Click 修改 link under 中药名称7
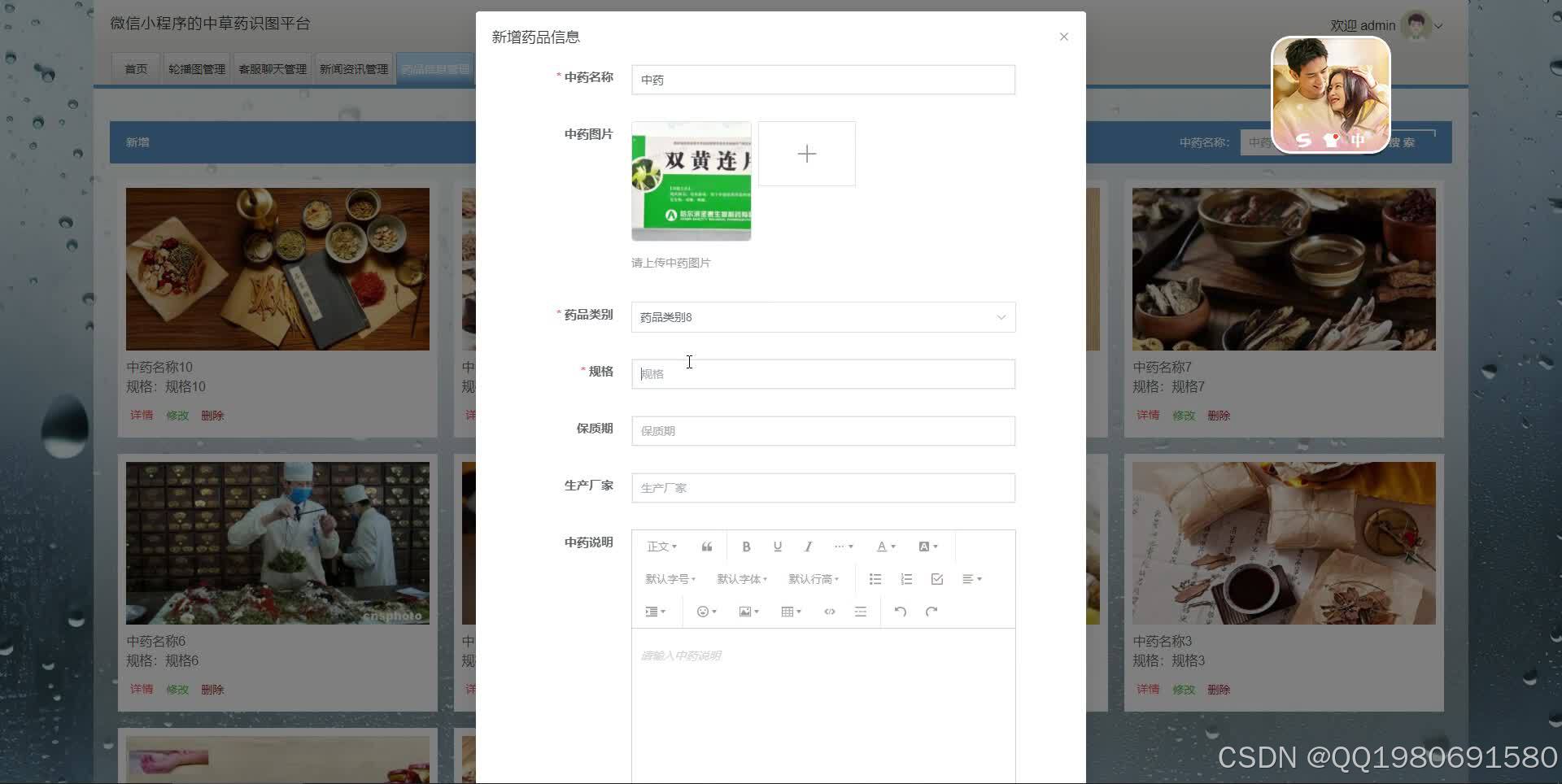This screenshot has height=784, width=1562. click(x=1184, y=415)
